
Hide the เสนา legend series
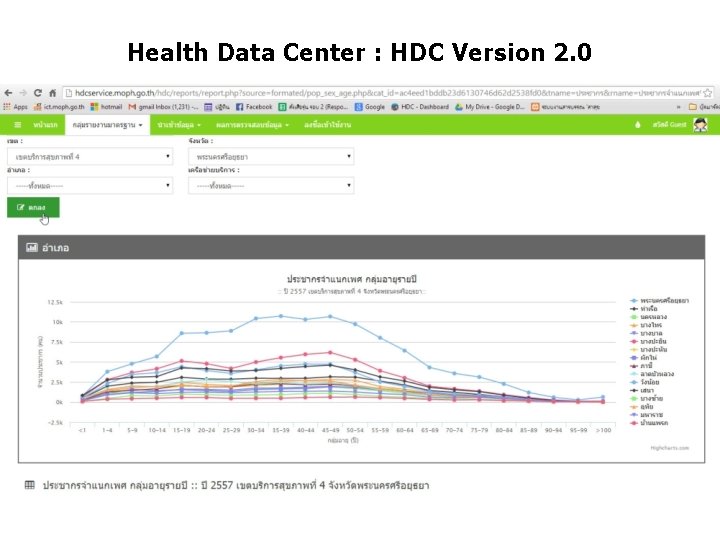click(642, 390)
